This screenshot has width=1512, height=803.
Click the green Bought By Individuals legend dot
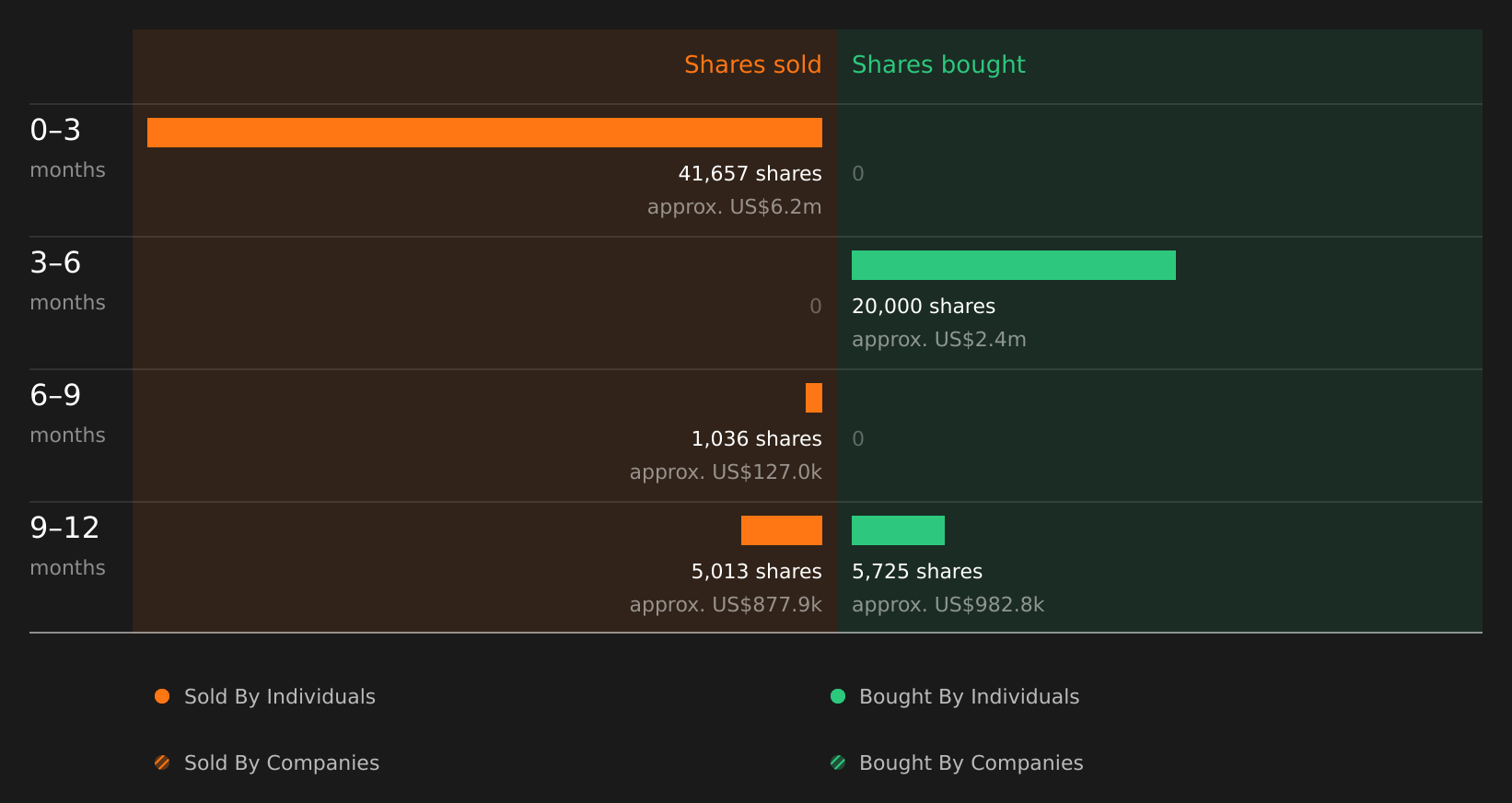(x=838, y=696)
